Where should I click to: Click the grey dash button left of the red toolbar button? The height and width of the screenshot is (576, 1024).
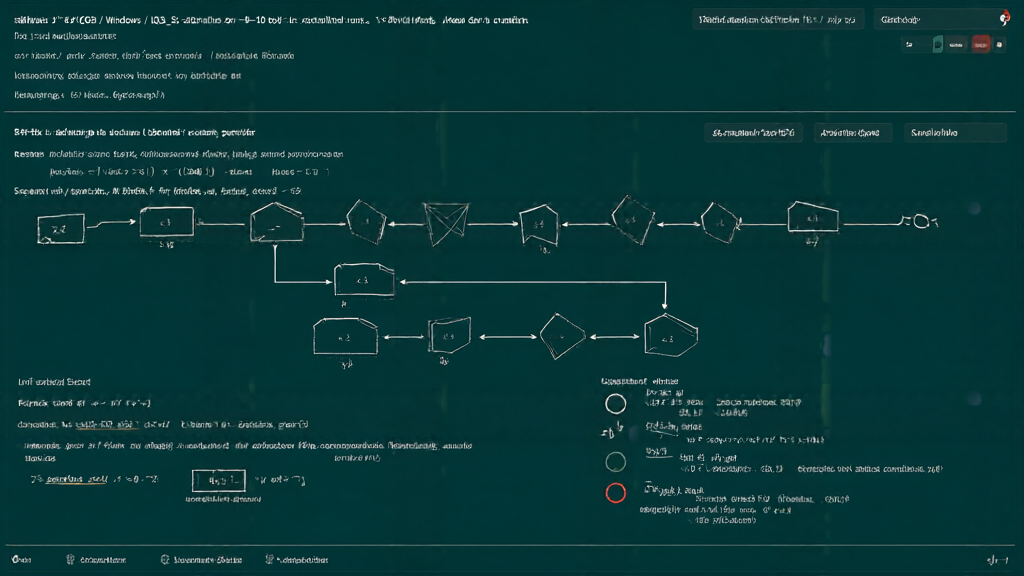pyautogui.click(x=956, y=44)
